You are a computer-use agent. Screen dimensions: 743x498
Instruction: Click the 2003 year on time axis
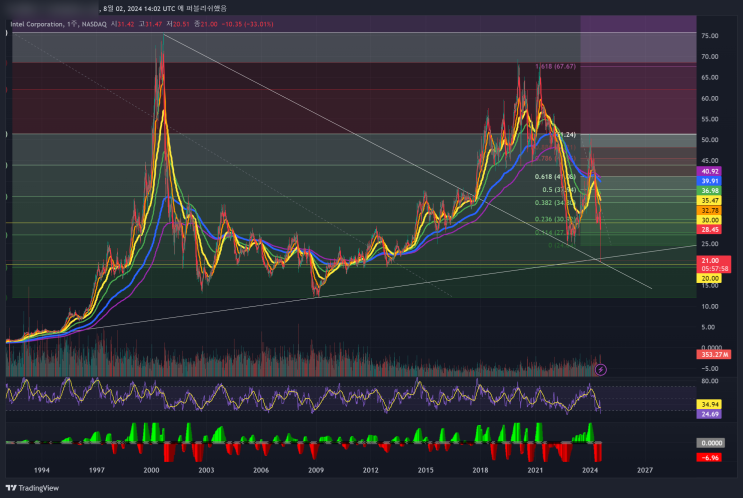(x=206, y=470)
